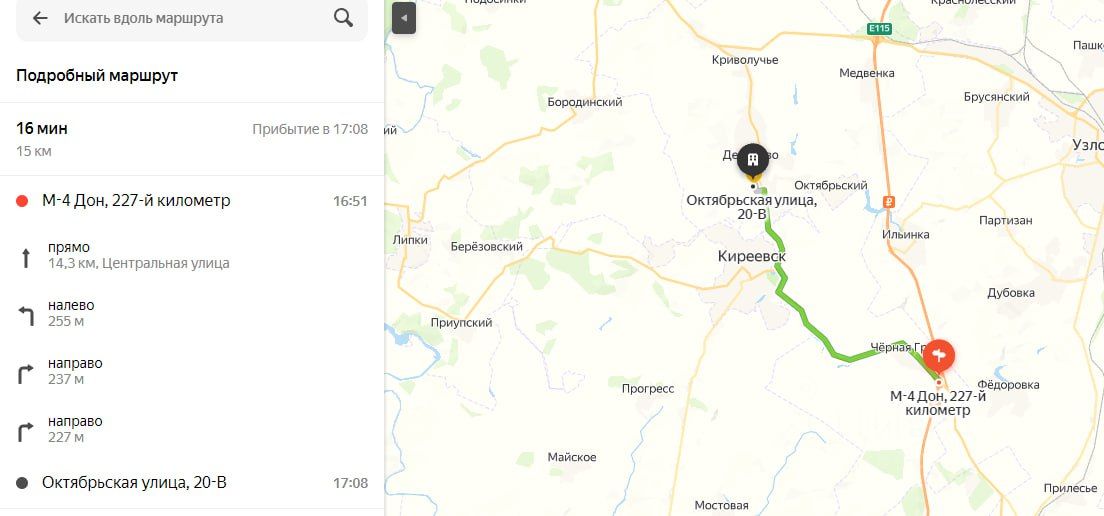Click the black building marker at Октябрьская улица
Image resolution: width=1104 pixels, height=516 pixels.
click(753, 160)
